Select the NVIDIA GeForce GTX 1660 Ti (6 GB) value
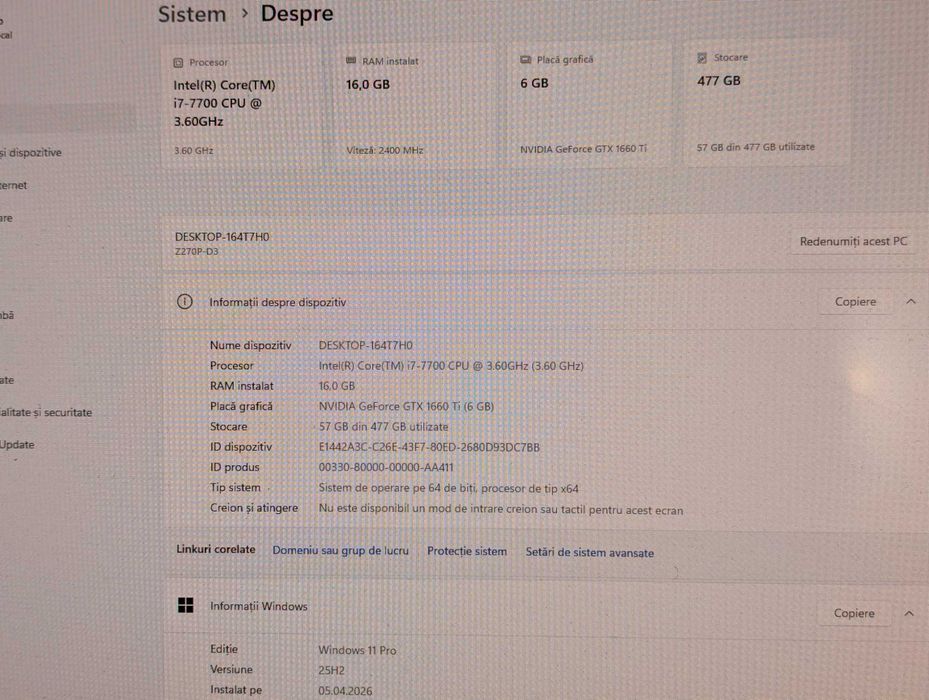The height and width of the screenshot is (700, 929). 406,406
